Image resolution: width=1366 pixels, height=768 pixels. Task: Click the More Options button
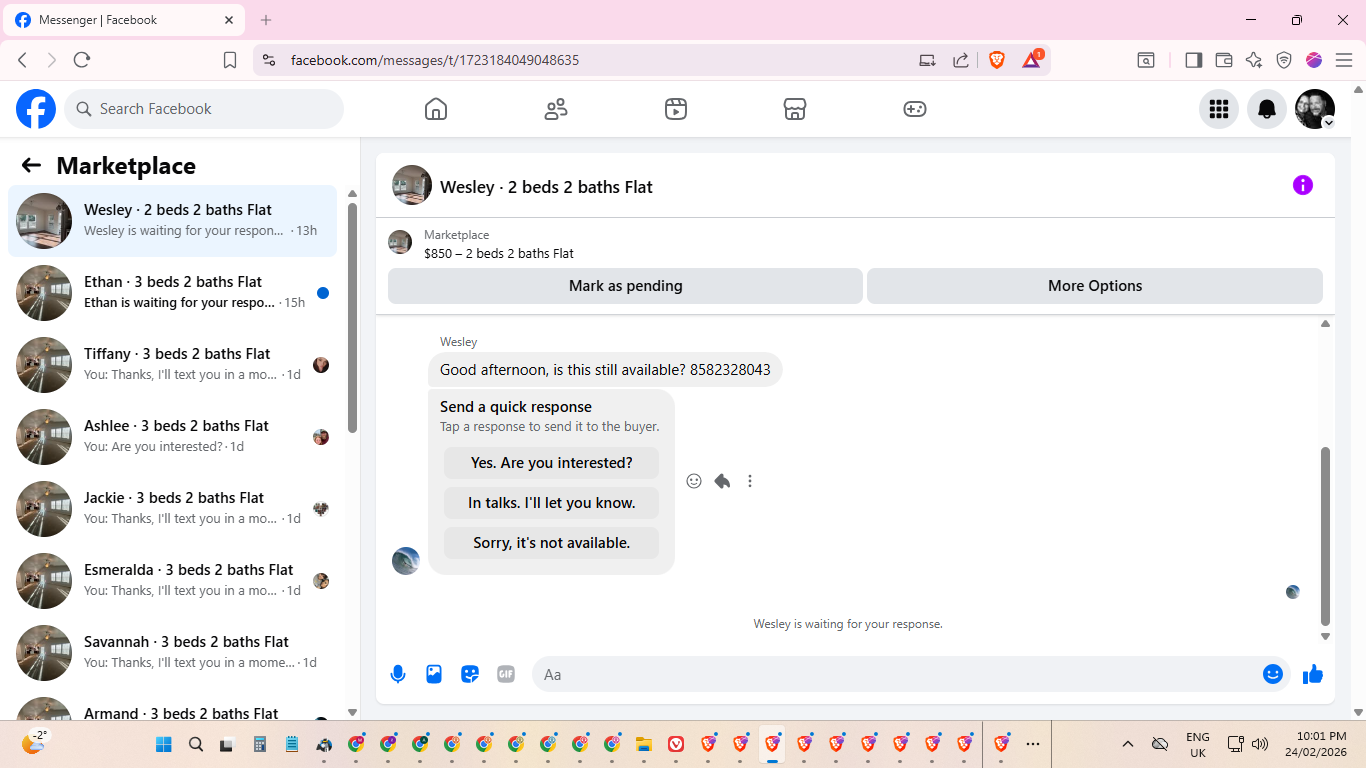pyautogui.click(x=1095, y=286)
